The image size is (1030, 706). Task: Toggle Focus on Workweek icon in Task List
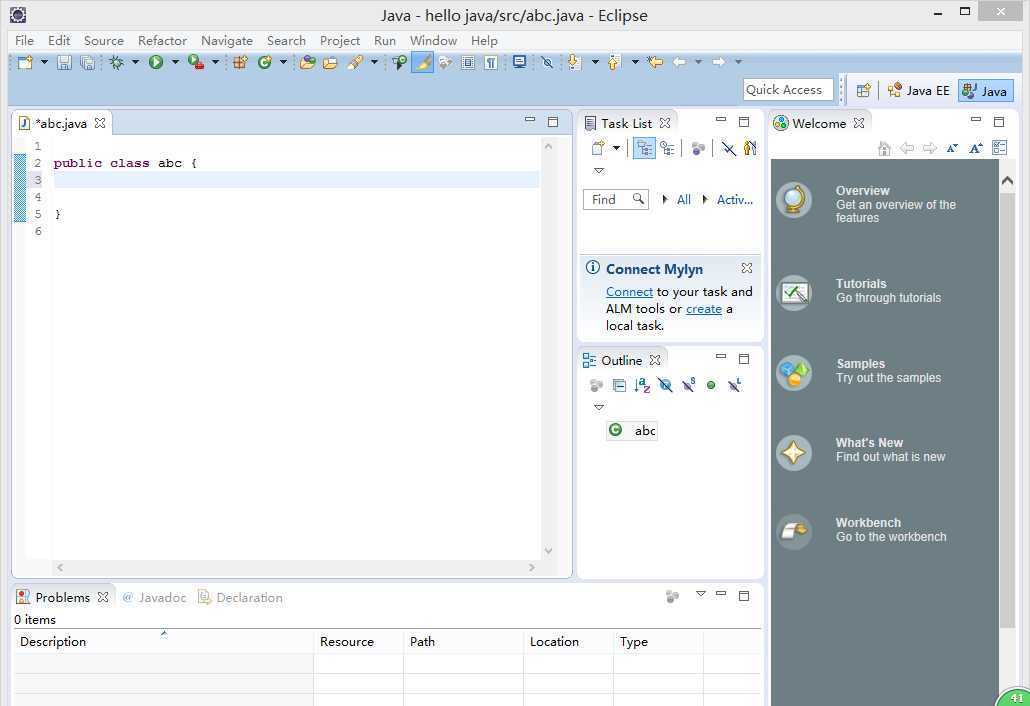[750, 148]
